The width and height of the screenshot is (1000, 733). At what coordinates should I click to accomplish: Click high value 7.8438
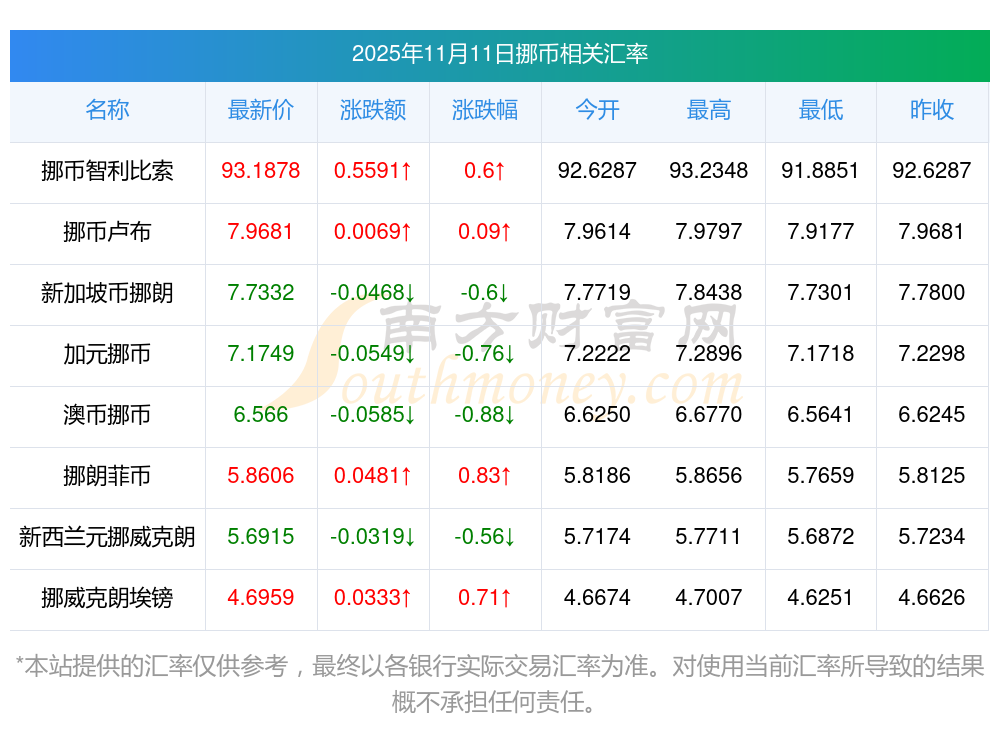[x=709, y=292]
